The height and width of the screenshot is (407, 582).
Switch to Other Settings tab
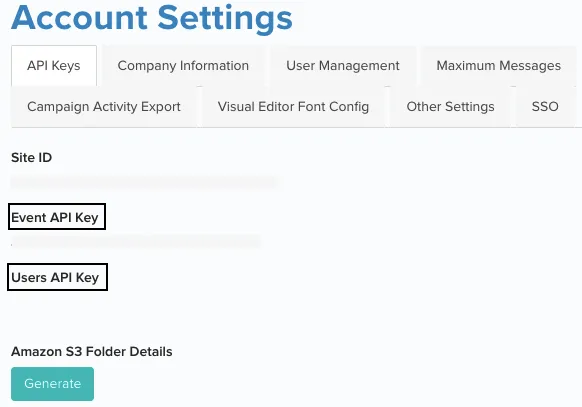(450, 107)
